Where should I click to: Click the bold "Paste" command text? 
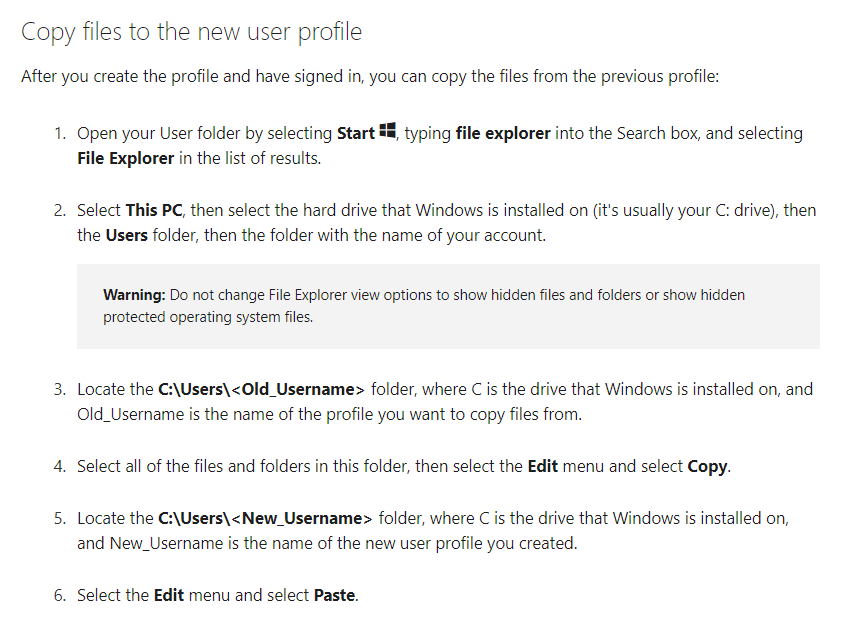334,595
